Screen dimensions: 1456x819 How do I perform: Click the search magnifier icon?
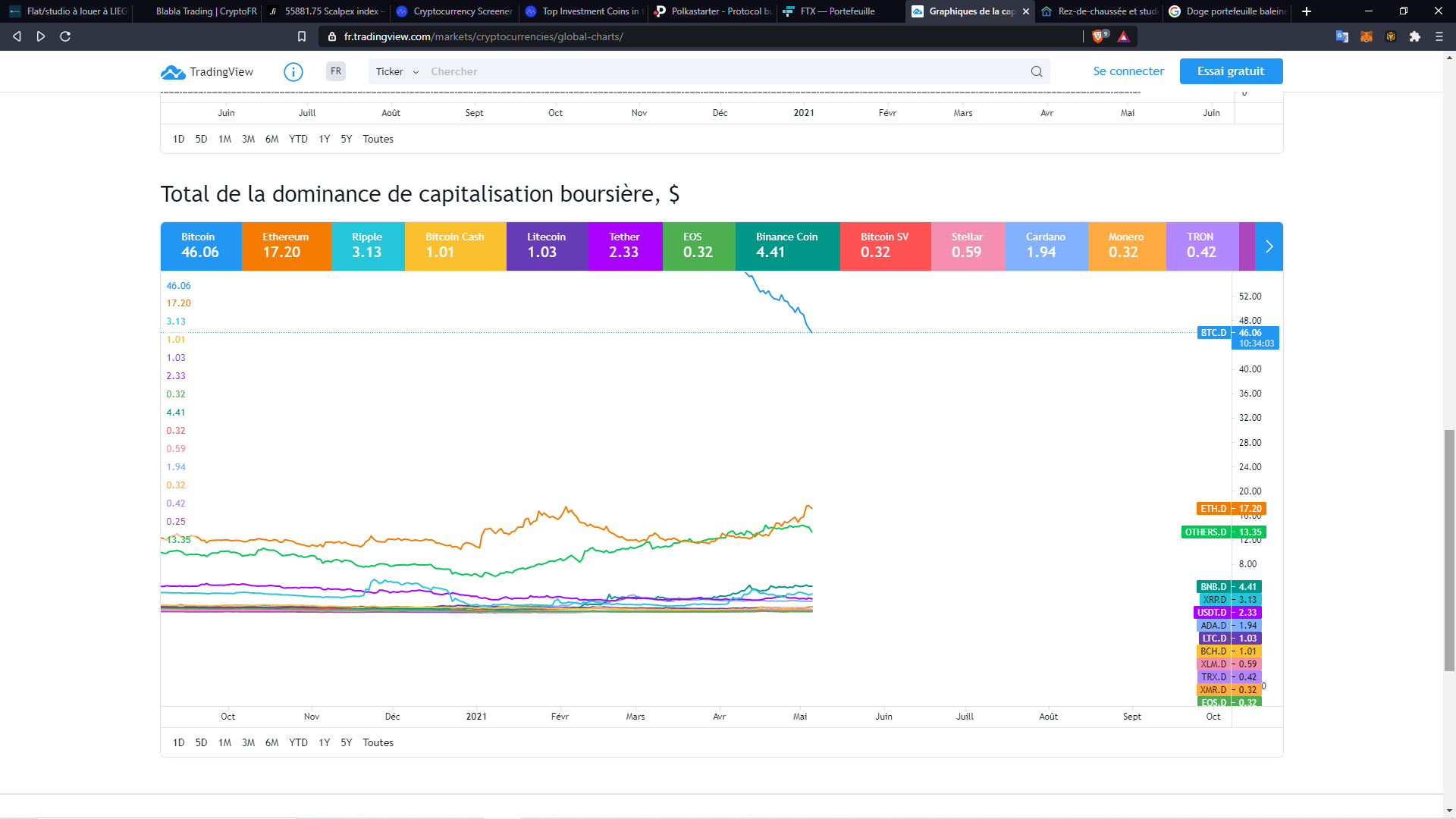pyautogui.click(x=1037, y=70)
